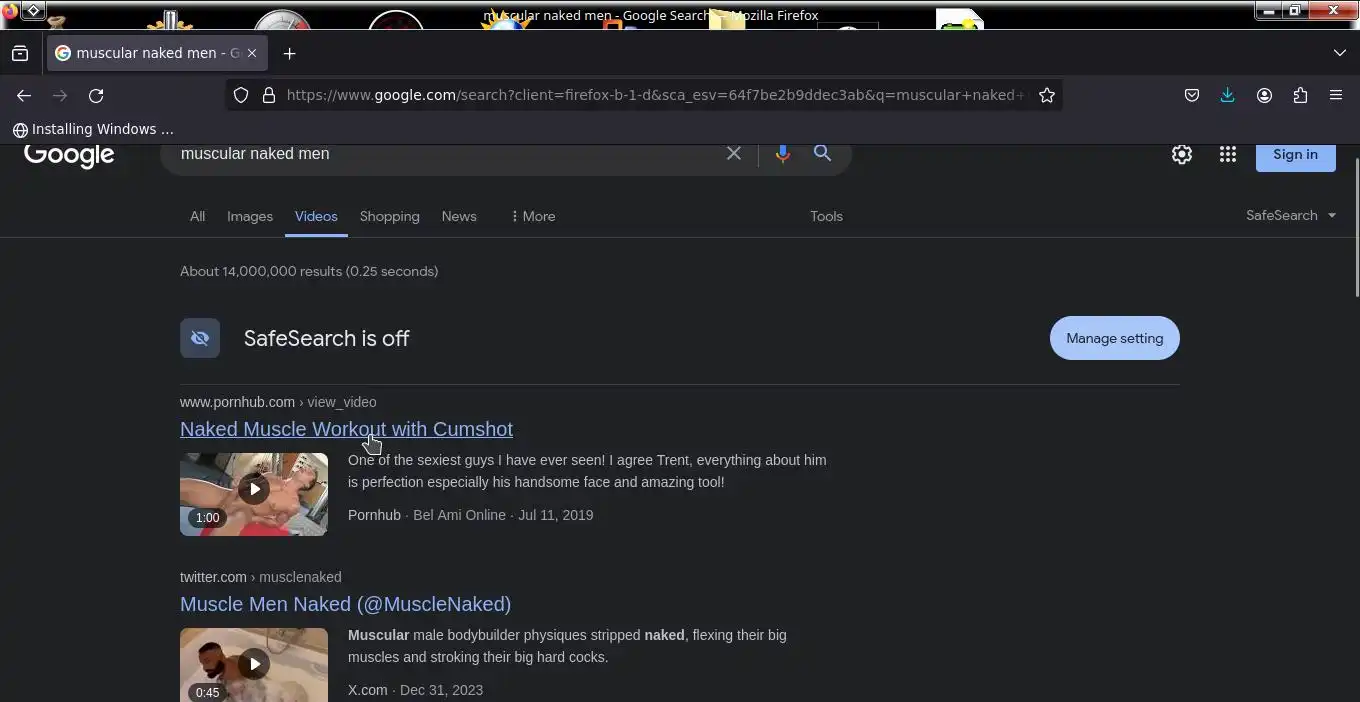This screenshot has width=1360, height=702.
Task: Open Firefox View from the tab bar
Action: click(20, 53)
